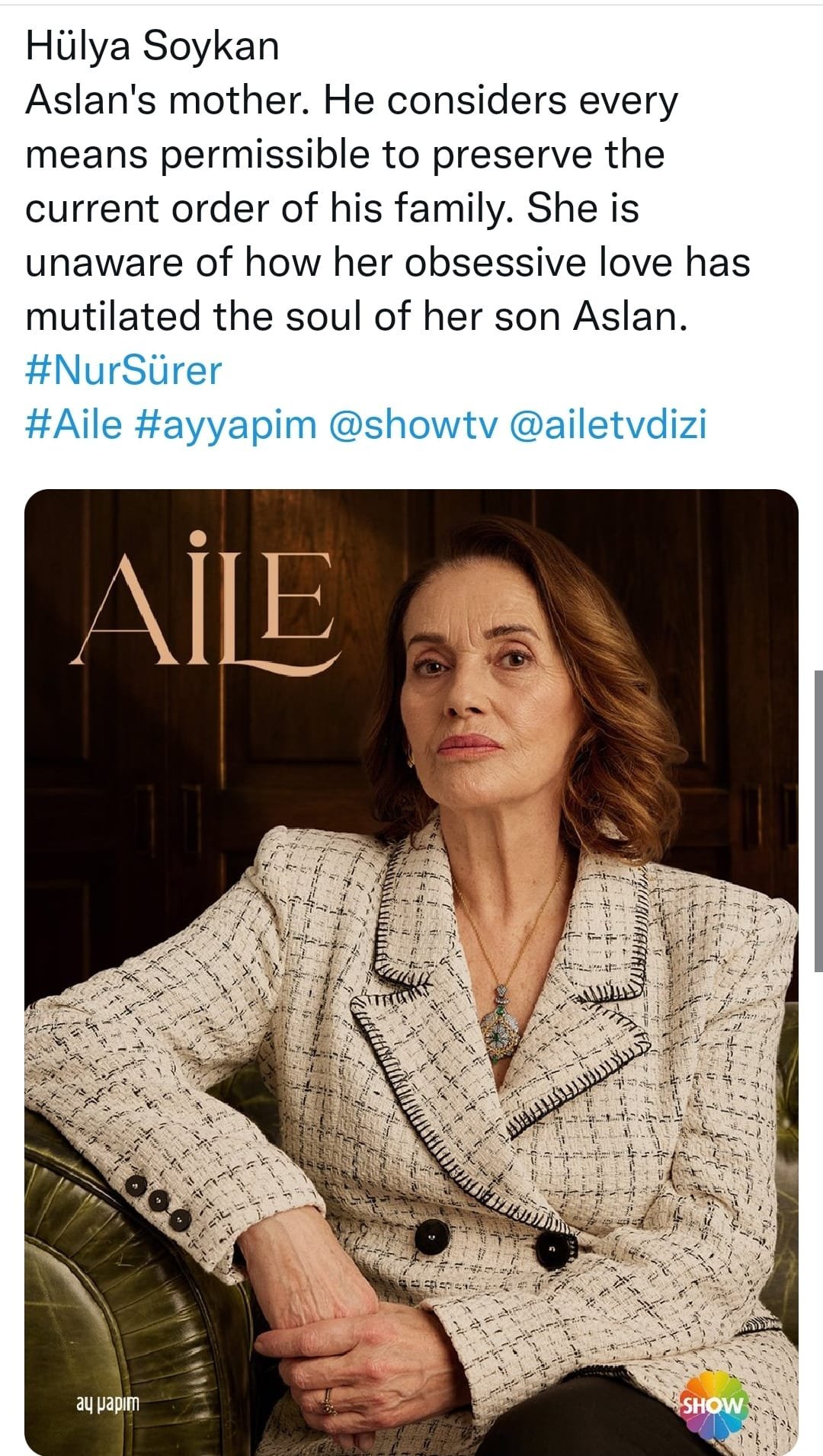
Task: Click the large black front jacket buttons
Action: (x=431, y=1236)
